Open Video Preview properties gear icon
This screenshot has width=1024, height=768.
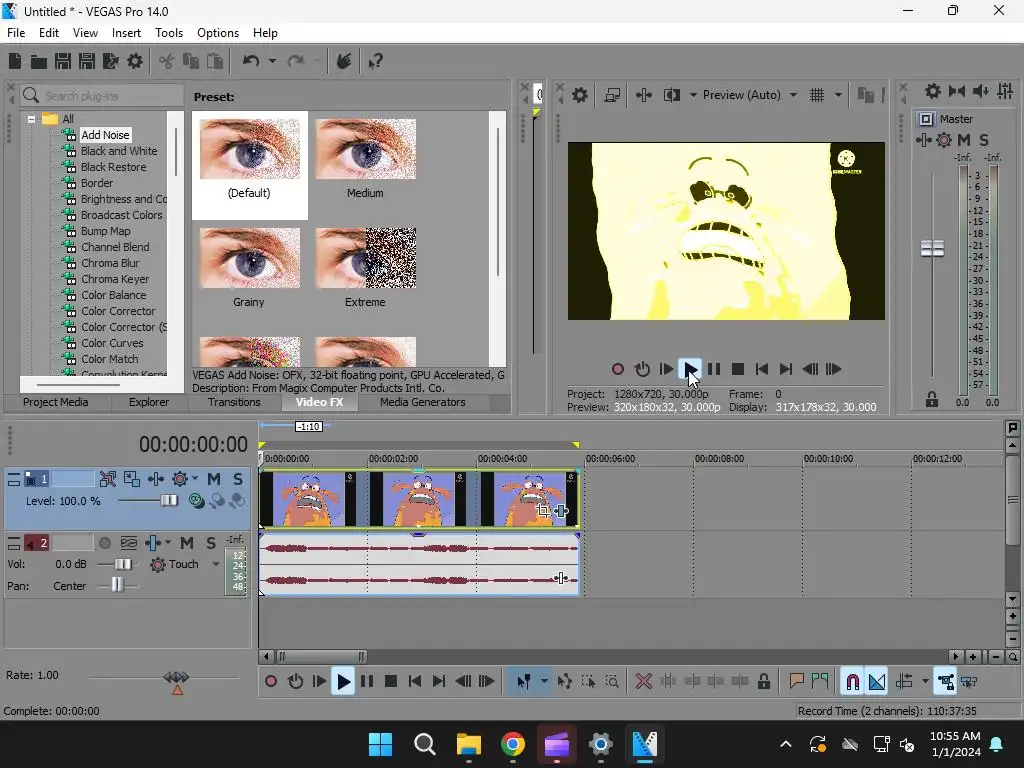pyautogui.click(x=580, y=95)
